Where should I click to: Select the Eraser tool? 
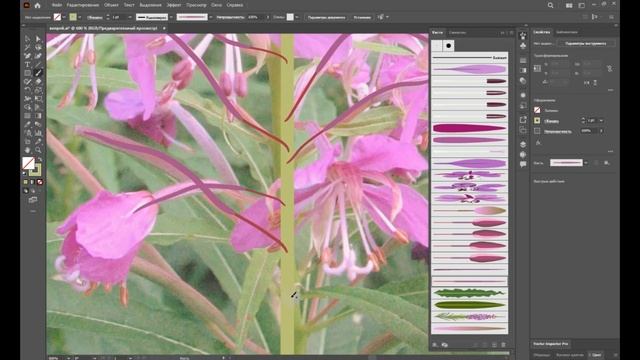pos(38,82)
